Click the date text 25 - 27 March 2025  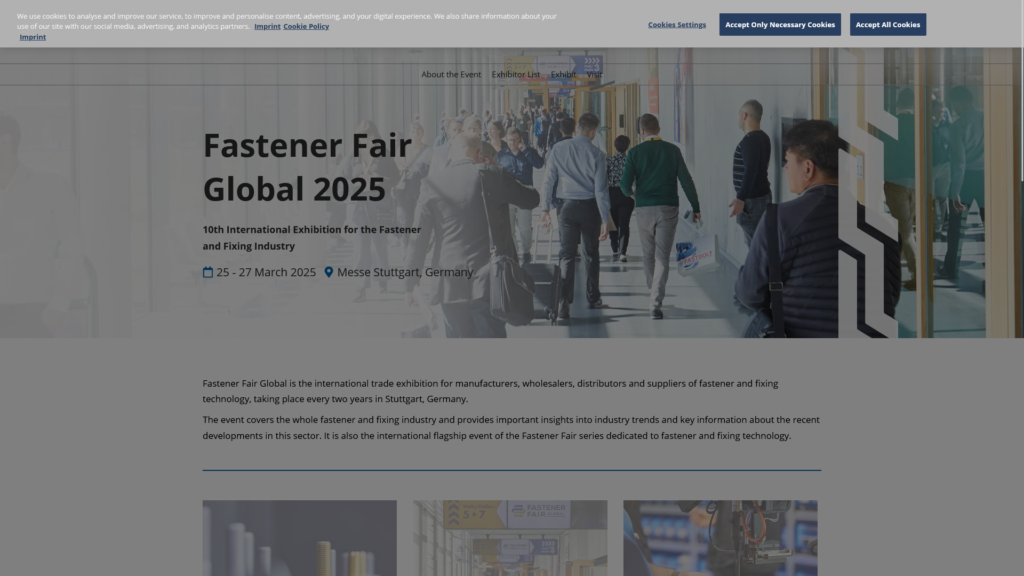tap(266, 272)
